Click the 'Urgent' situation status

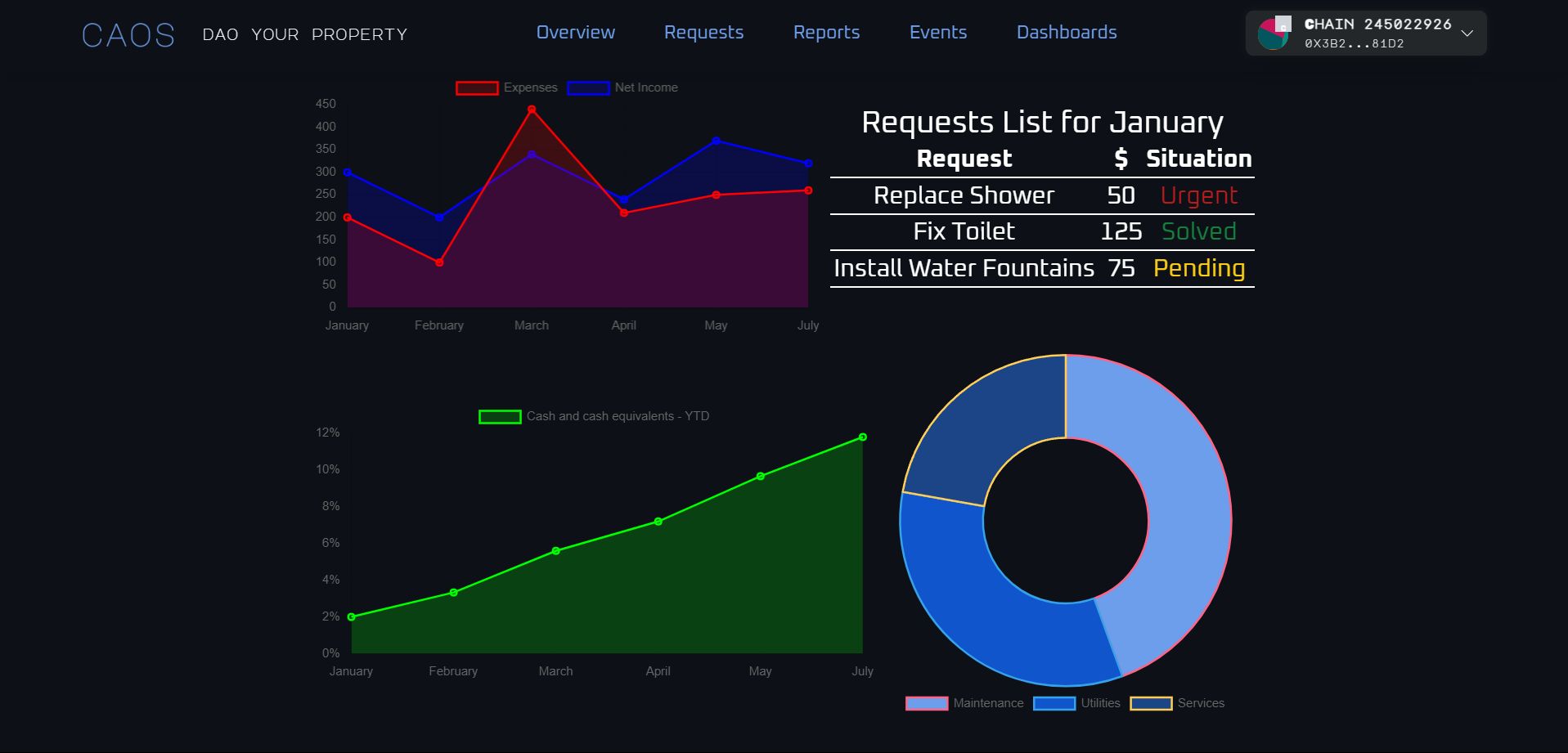[x=1199, y=196]
